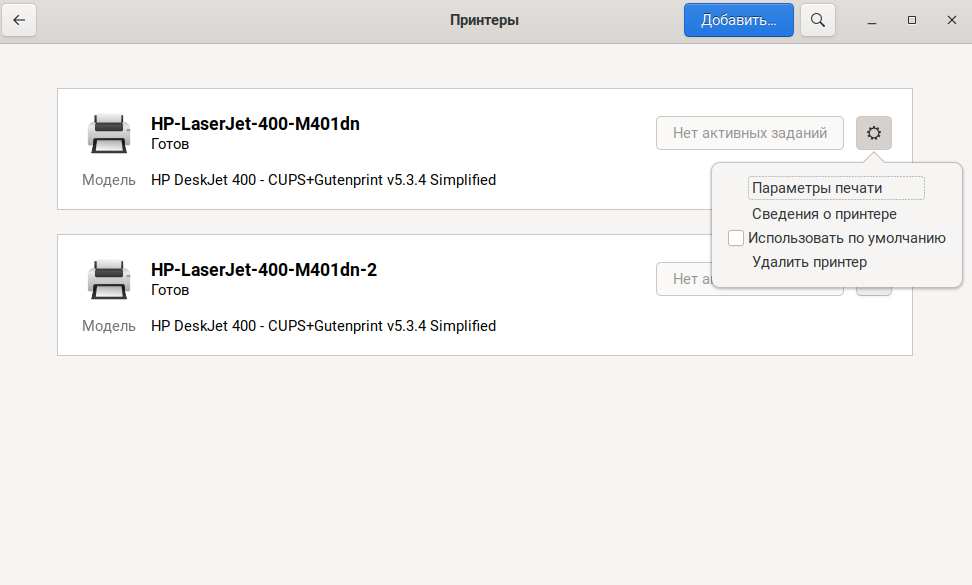
Task: Click the back arrow in header bar
Action: pyautogui.click(x=19, y=20)
